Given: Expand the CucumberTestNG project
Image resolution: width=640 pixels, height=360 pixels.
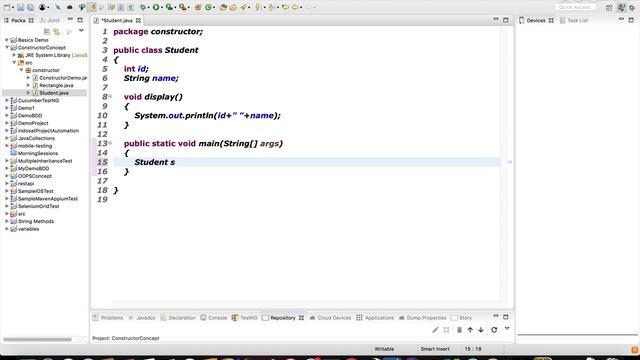Looking at the screenshot, I should (7, 100).
